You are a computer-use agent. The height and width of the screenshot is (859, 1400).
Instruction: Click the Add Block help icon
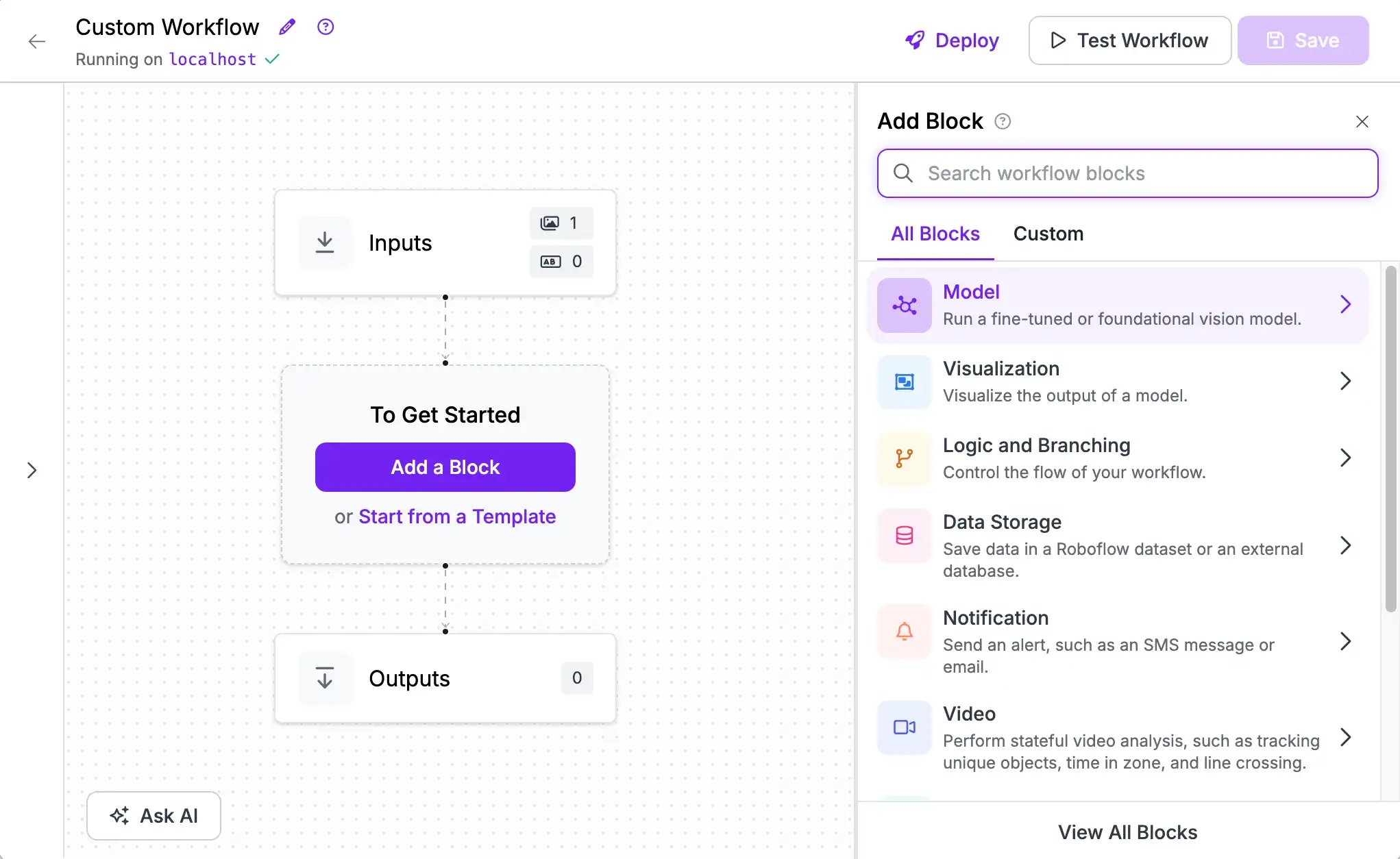coord(1003,121)
